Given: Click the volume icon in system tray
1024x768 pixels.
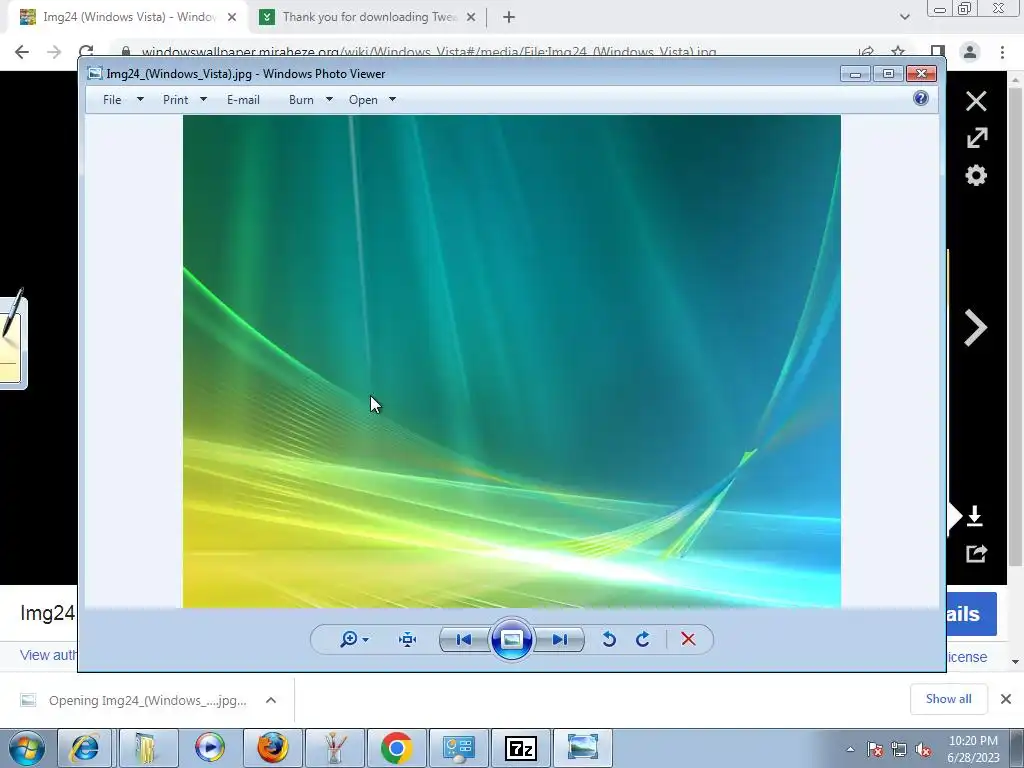Looking at the screenshot, I should pyautogui.click(x=923, y=750).
